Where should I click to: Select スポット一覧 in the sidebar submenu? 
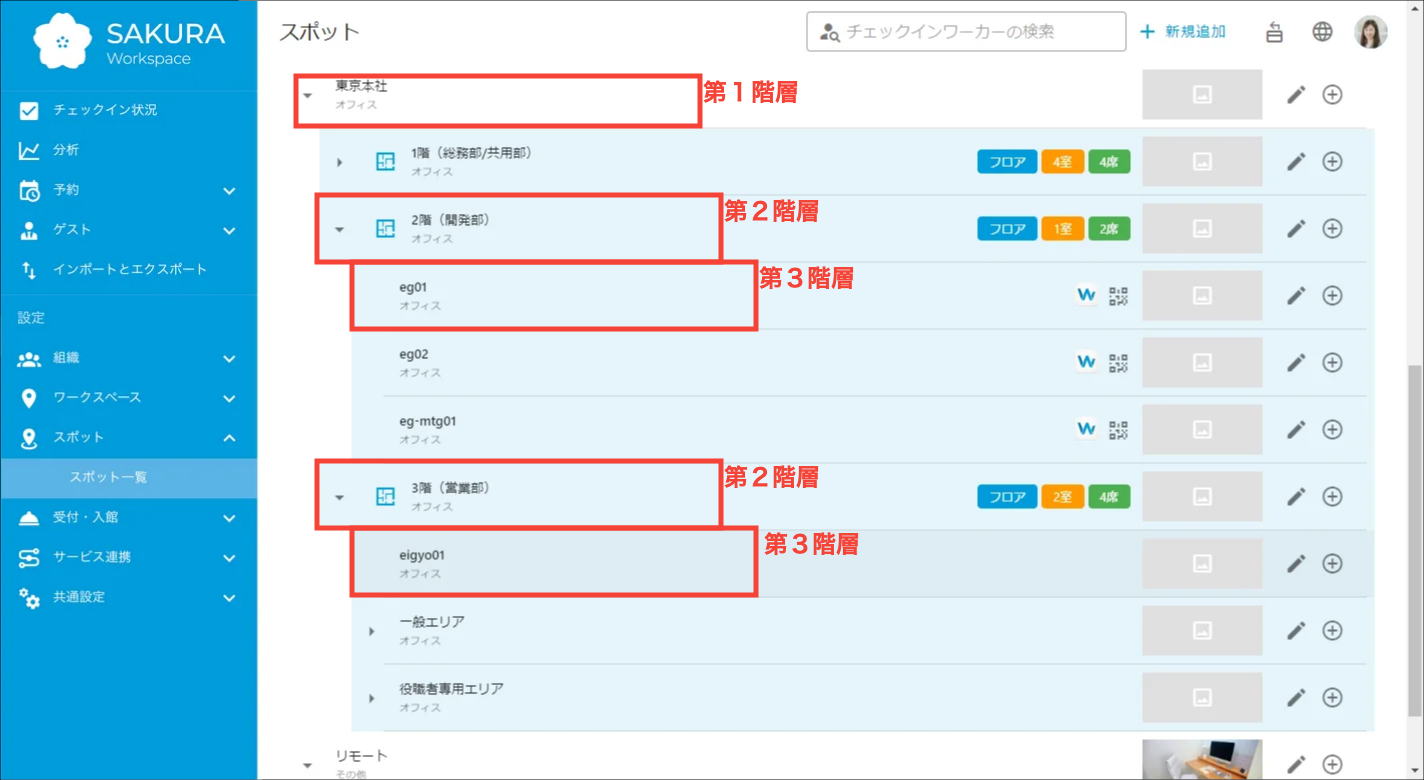click(x=108, y=477)
